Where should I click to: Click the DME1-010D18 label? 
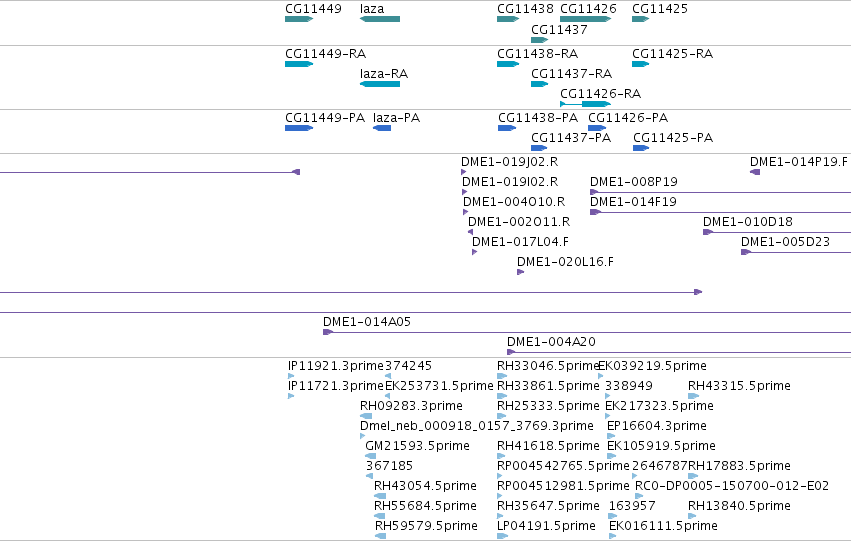point(748,222)
